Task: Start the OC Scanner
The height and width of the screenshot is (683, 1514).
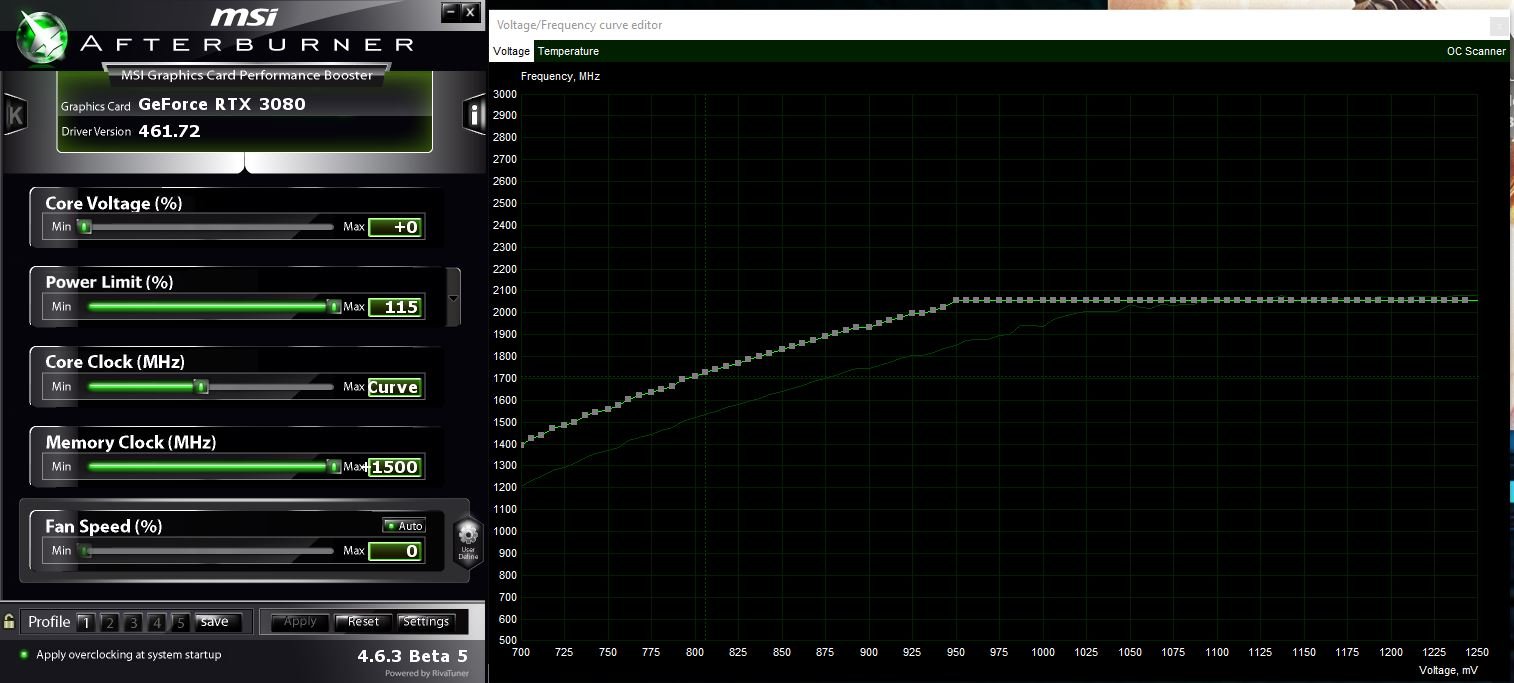Action: click(1476, 51)
